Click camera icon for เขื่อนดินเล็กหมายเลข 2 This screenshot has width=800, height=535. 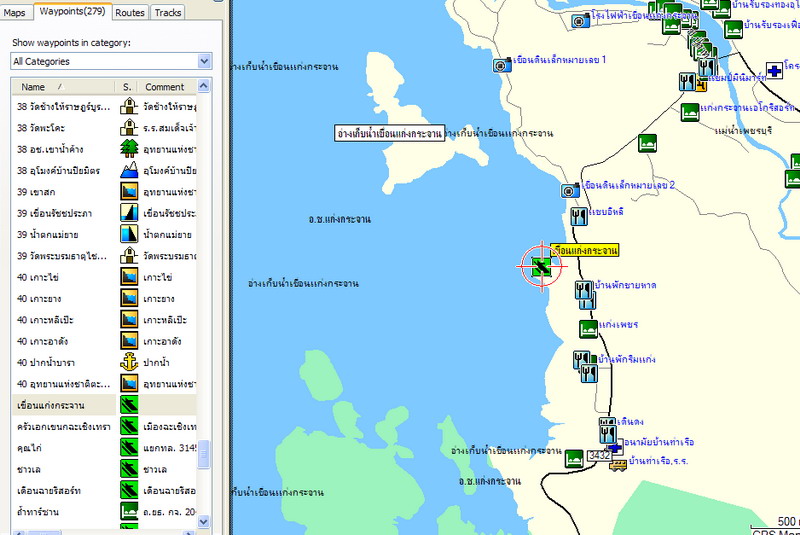tap(568, 190)
